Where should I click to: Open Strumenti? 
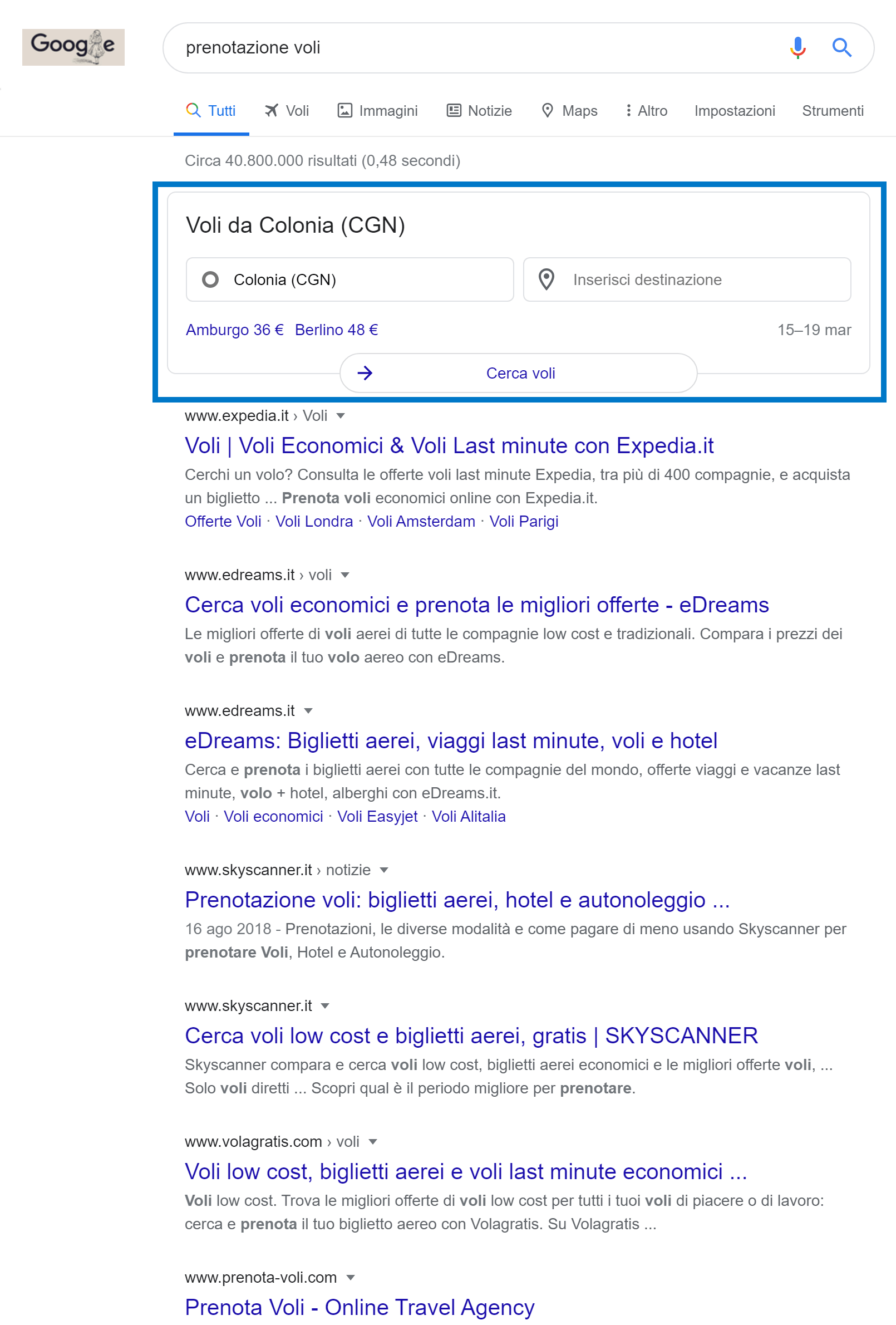[833, 111]
